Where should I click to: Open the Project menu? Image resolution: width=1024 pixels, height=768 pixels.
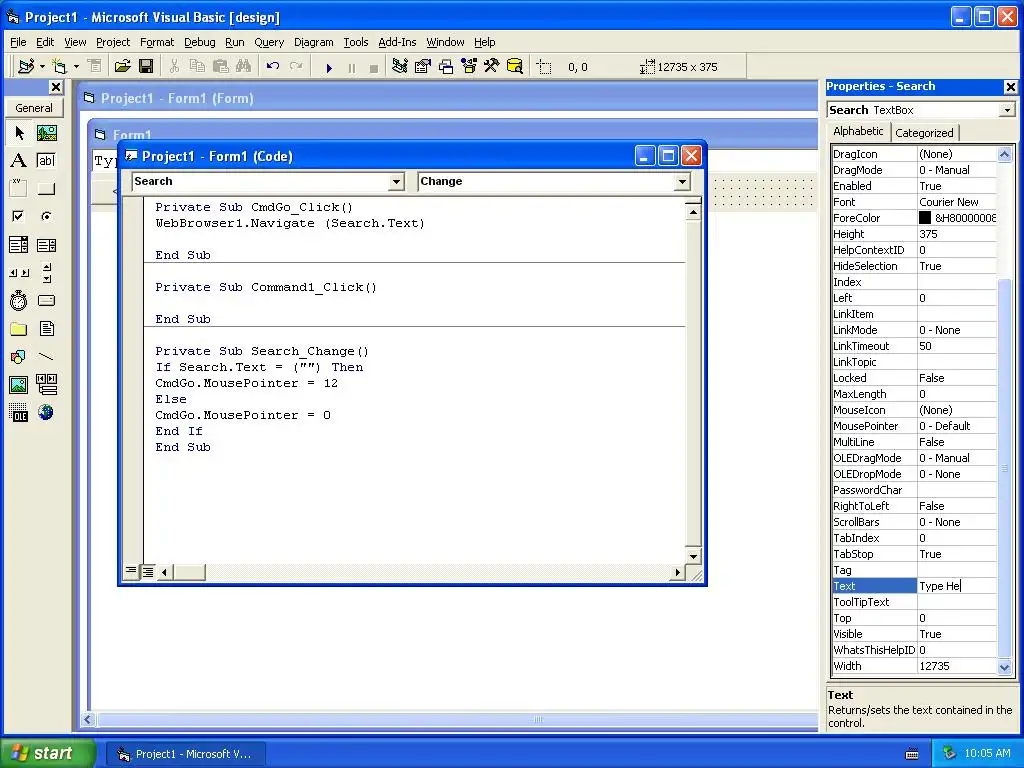click(113, 42)
